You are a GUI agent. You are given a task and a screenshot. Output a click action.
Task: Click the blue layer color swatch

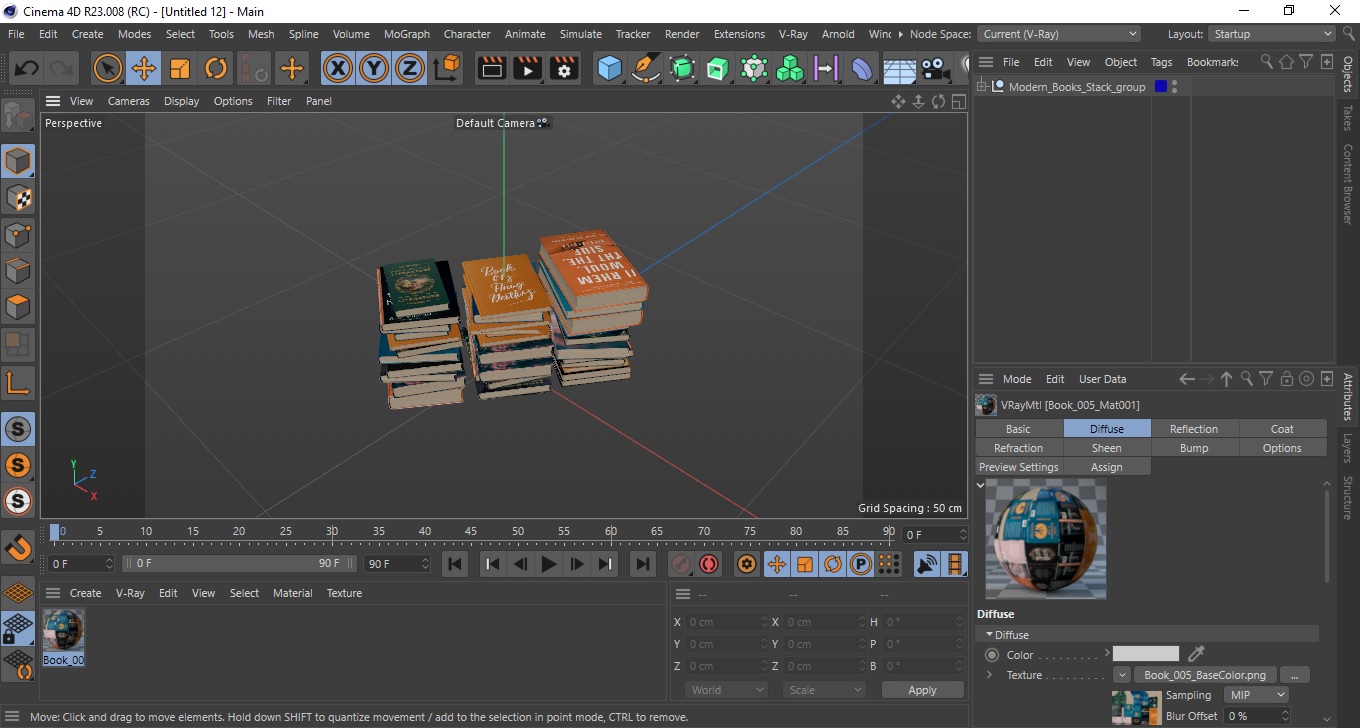click(1161, 87)
